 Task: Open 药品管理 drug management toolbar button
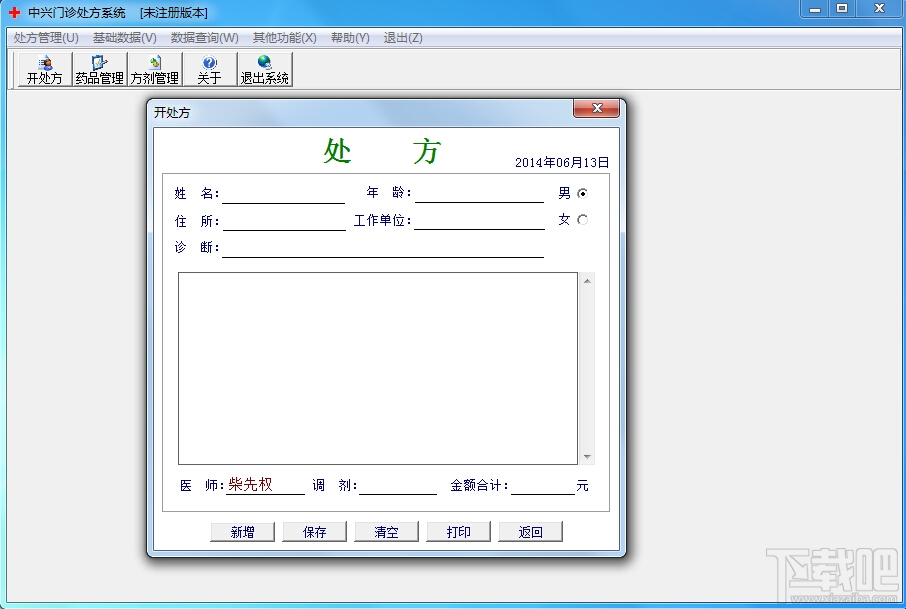coord(99,69)
